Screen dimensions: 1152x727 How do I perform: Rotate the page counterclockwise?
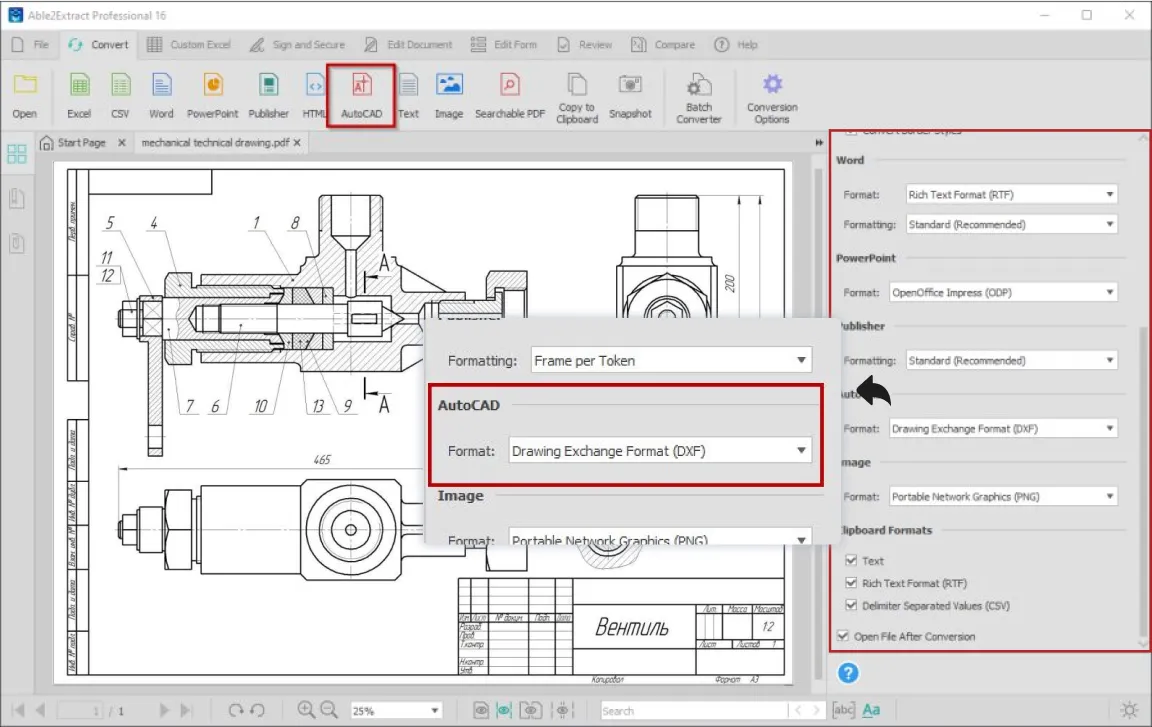tap(257, 710)
